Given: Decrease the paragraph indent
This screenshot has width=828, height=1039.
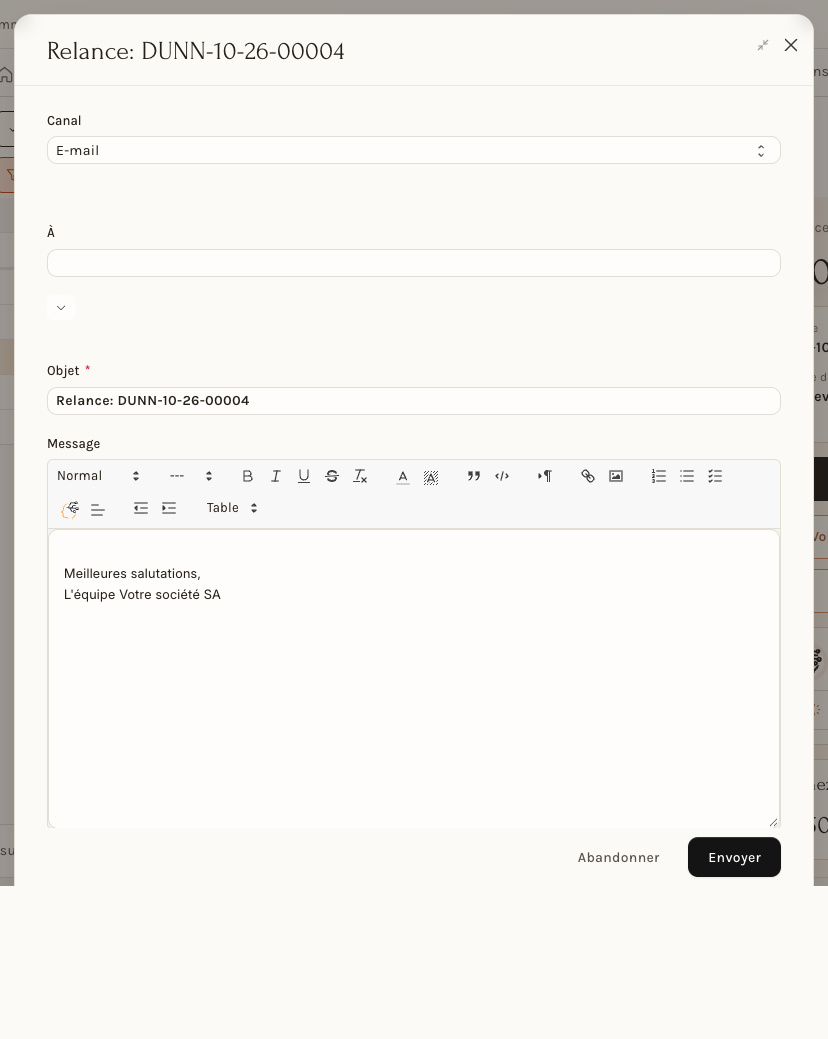Looking at the screenshot, I should click(140, 508).
